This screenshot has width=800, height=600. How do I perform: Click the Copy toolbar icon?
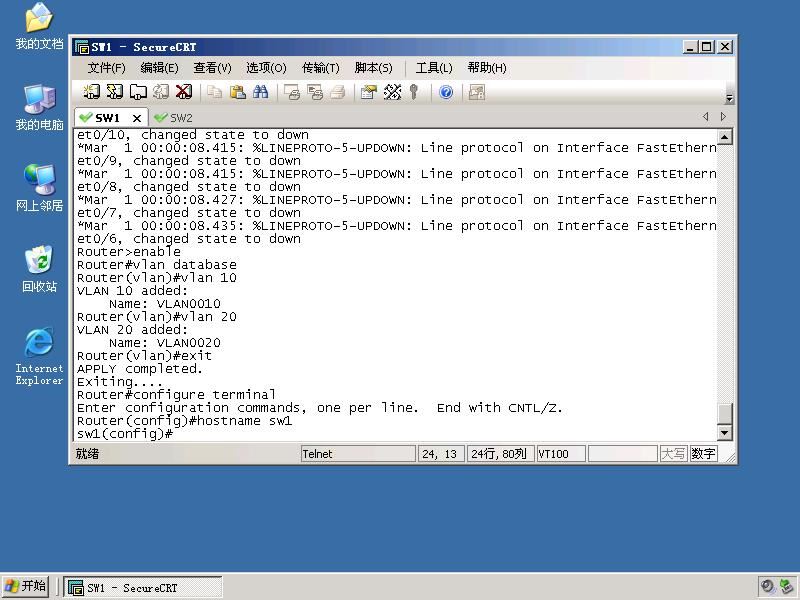click(215, 92)
